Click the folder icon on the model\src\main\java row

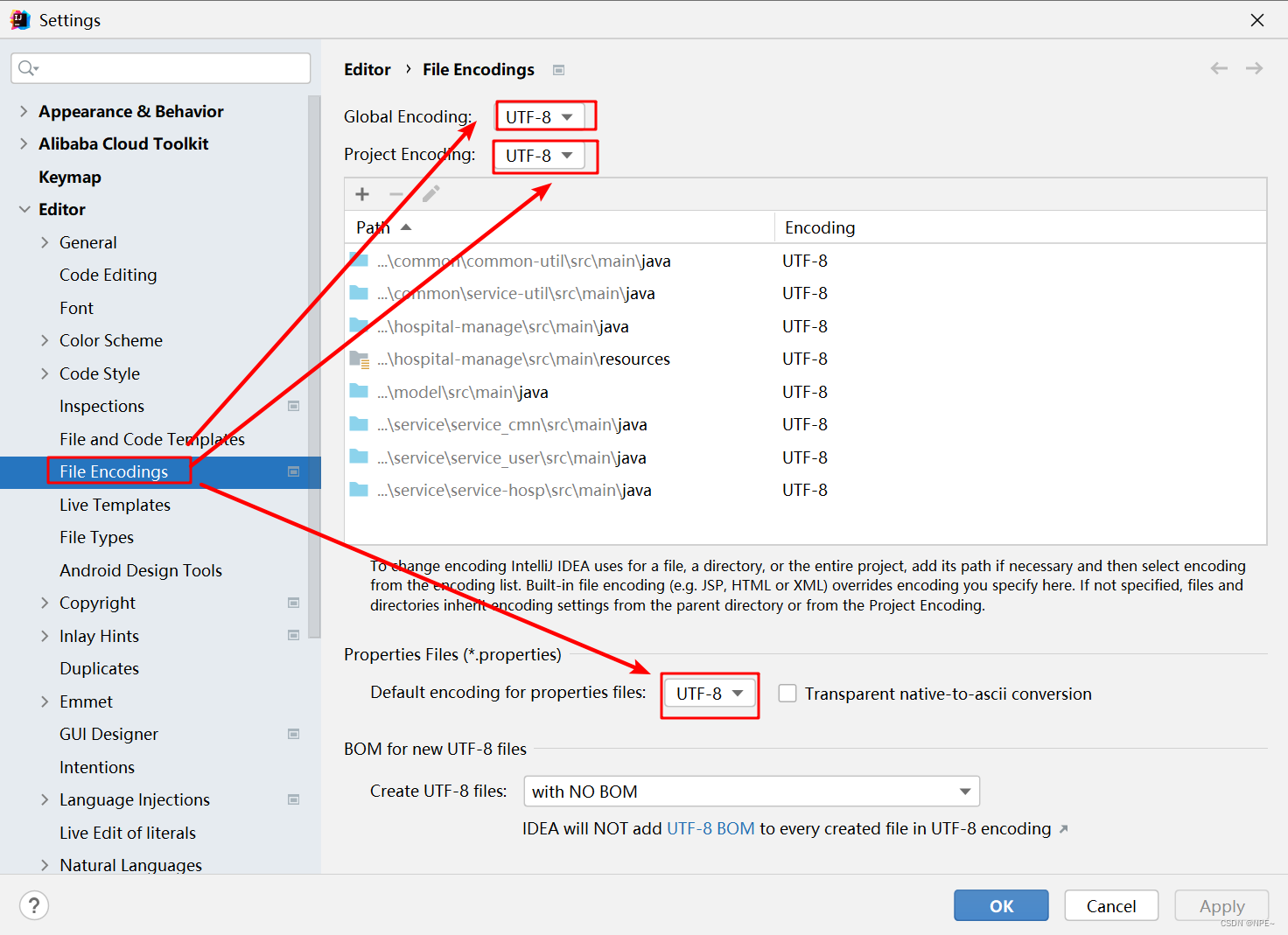[360, 391]
